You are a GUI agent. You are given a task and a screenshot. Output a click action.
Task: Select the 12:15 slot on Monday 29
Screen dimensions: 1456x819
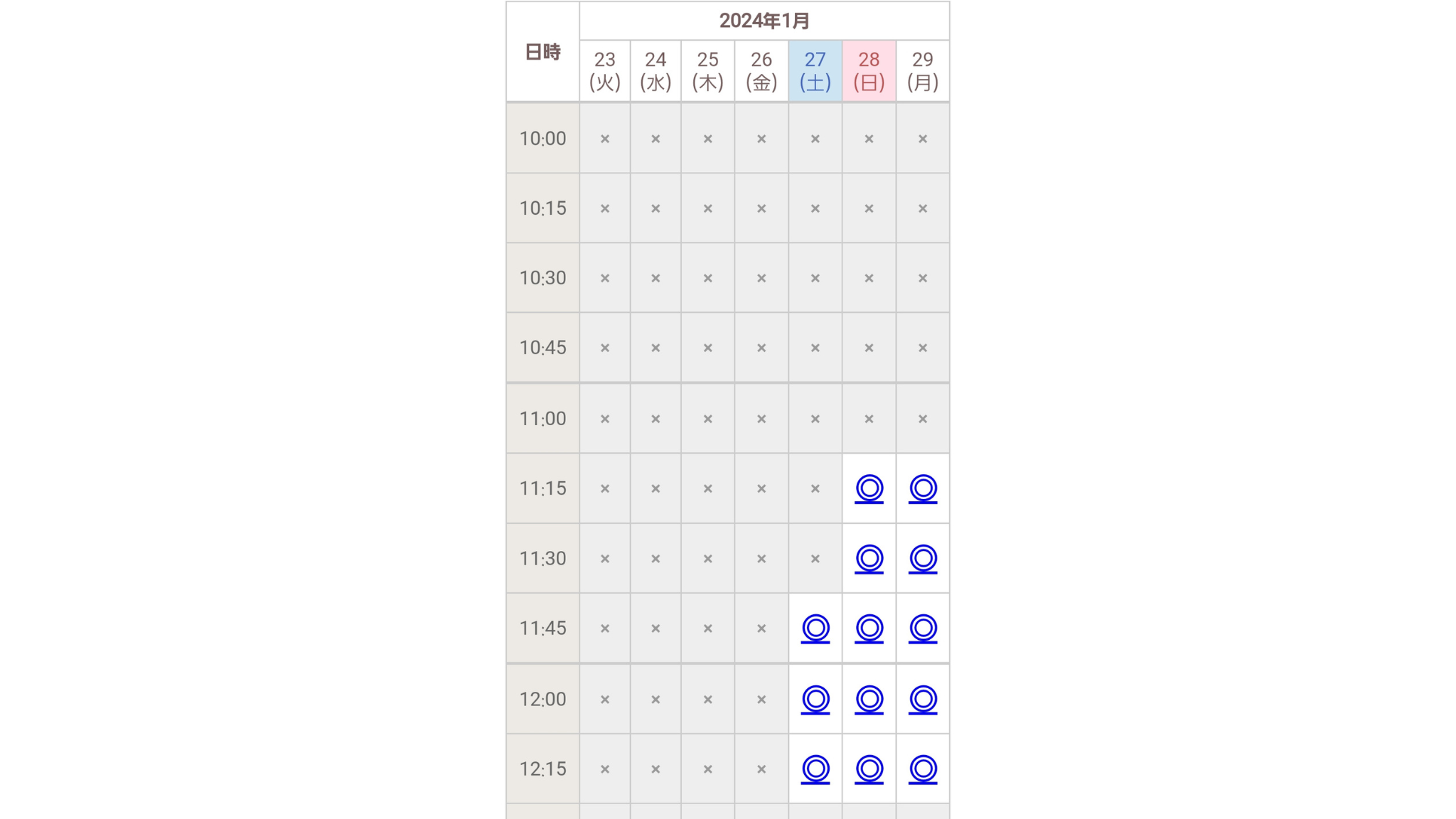point(923,769)
